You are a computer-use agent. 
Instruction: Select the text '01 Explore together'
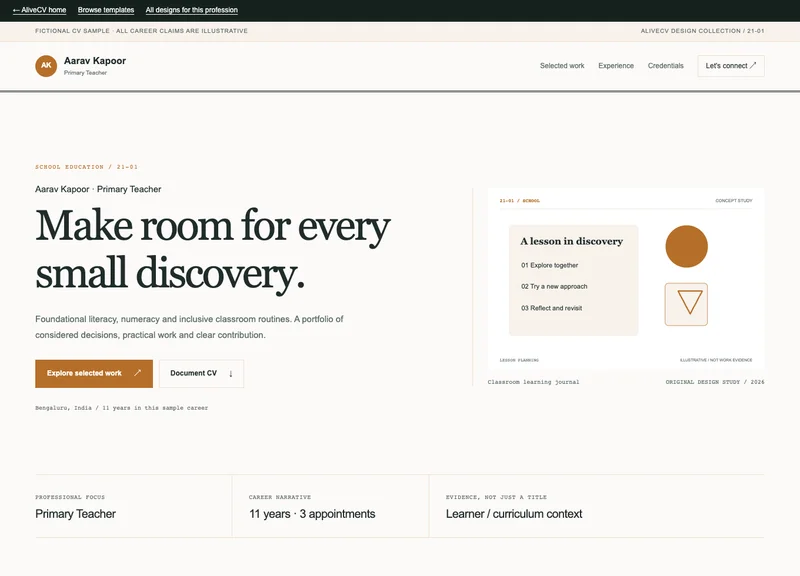tap(549, 265)
